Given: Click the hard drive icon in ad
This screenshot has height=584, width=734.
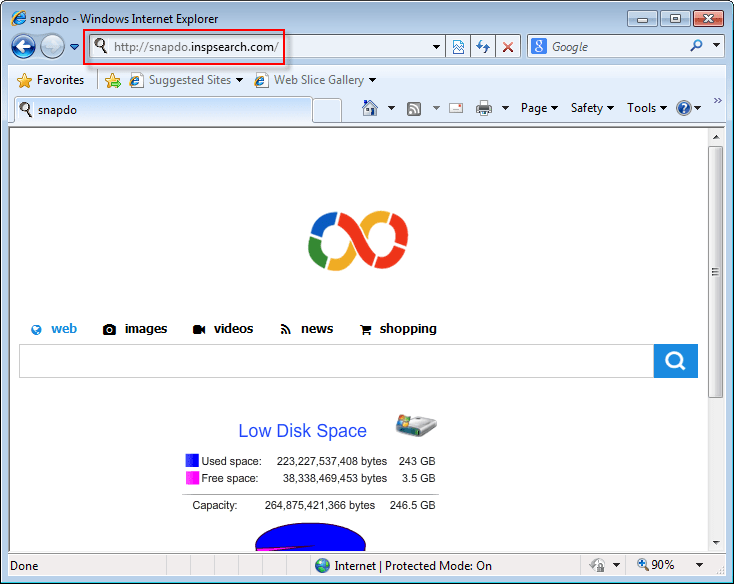Looking at the screenshot, I should tap(416, 425).
